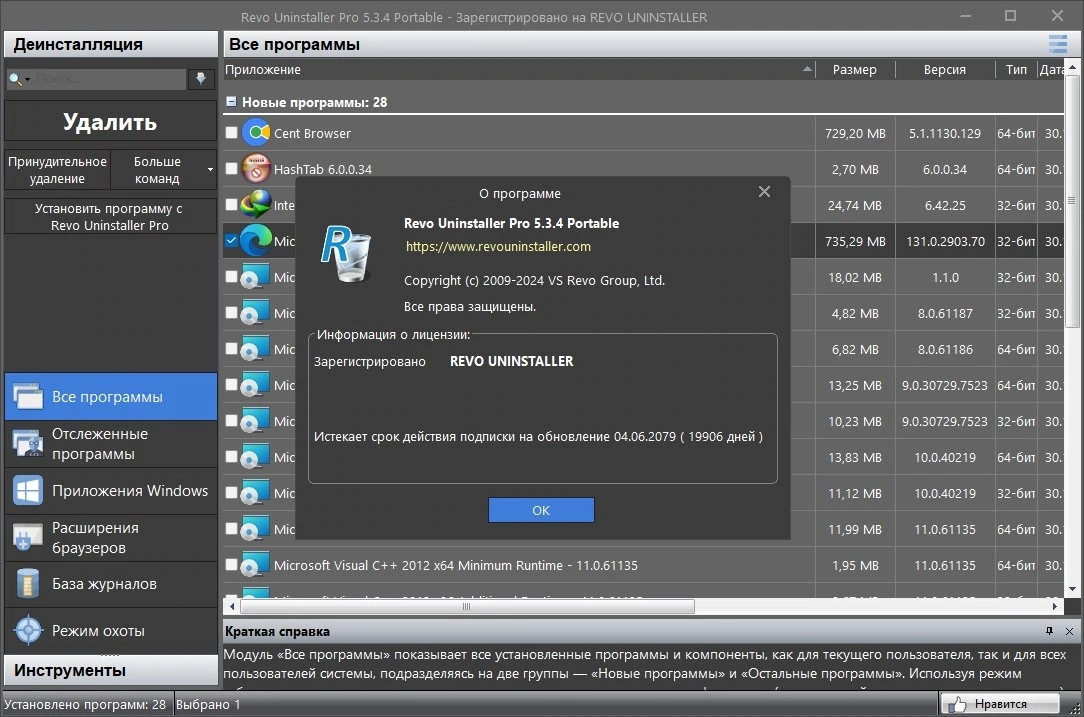Click the Режим охоты crosshair icon

(x=28, y=631)
